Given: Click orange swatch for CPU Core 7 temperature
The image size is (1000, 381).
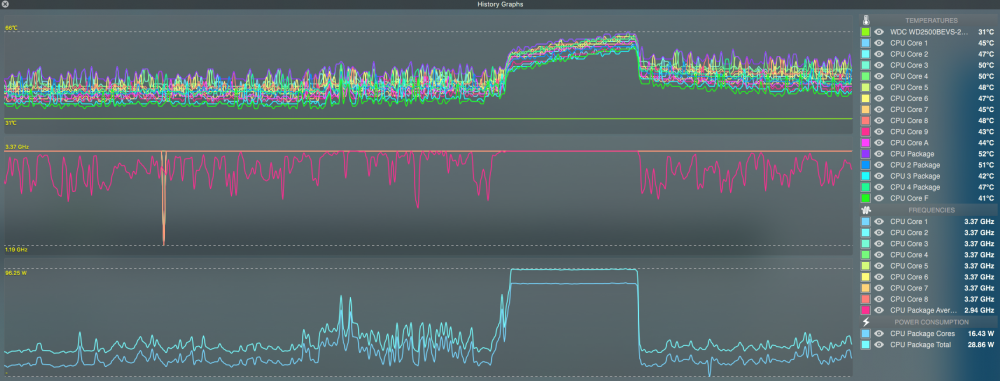Looking at the screenshot, I should pos(865,109).
